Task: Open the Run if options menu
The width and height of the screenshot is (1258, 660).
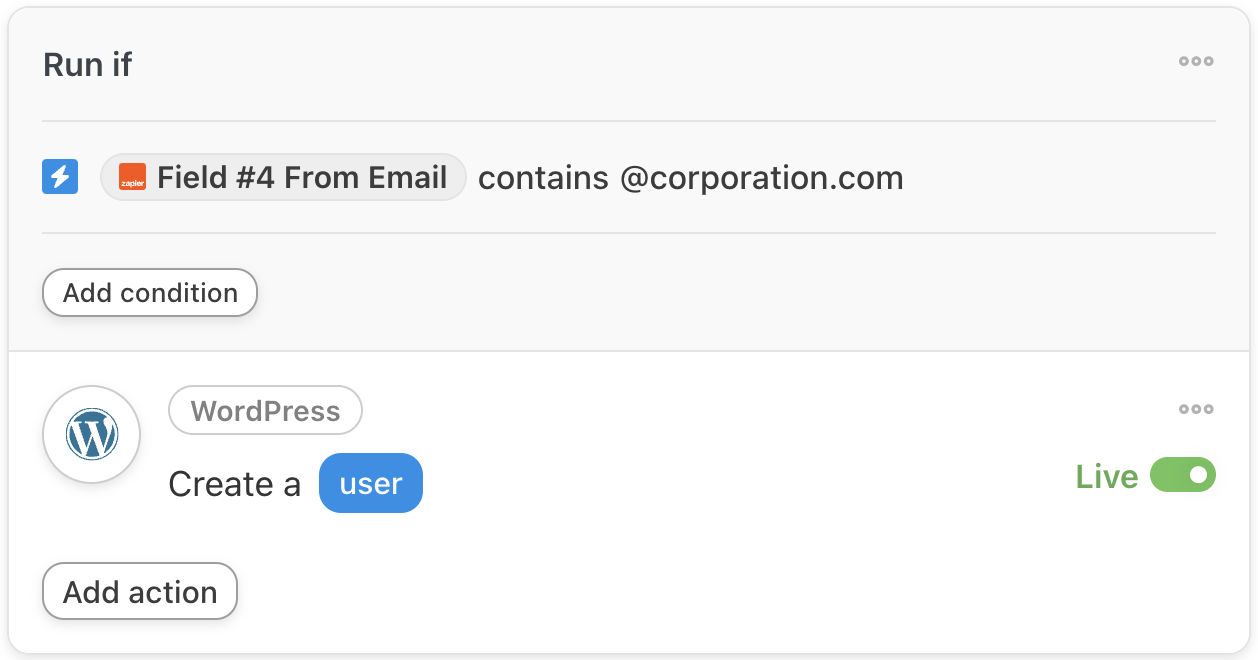Action: [1195, 62]
